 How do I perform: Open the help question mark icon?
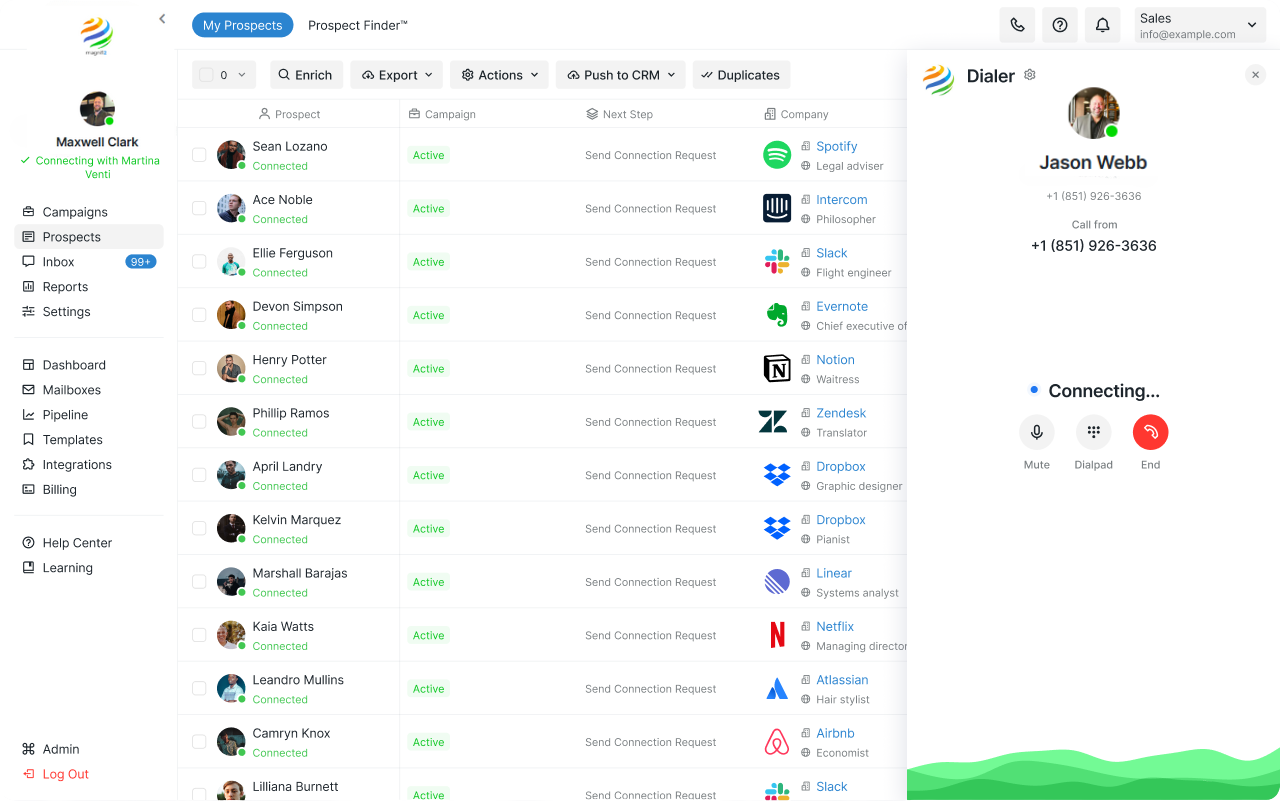tap(1060, 25)
